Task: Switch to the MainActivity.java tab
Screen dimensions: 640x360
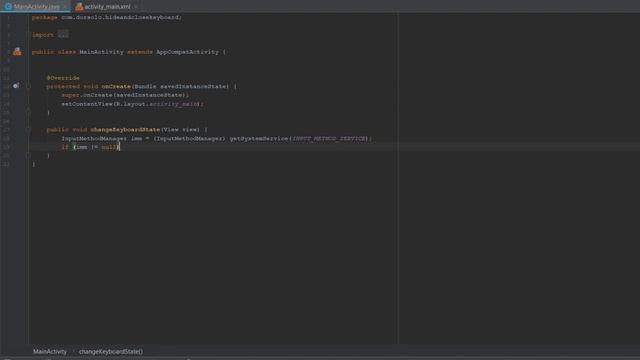Action: pyautogui.click(x=36, y=7)
